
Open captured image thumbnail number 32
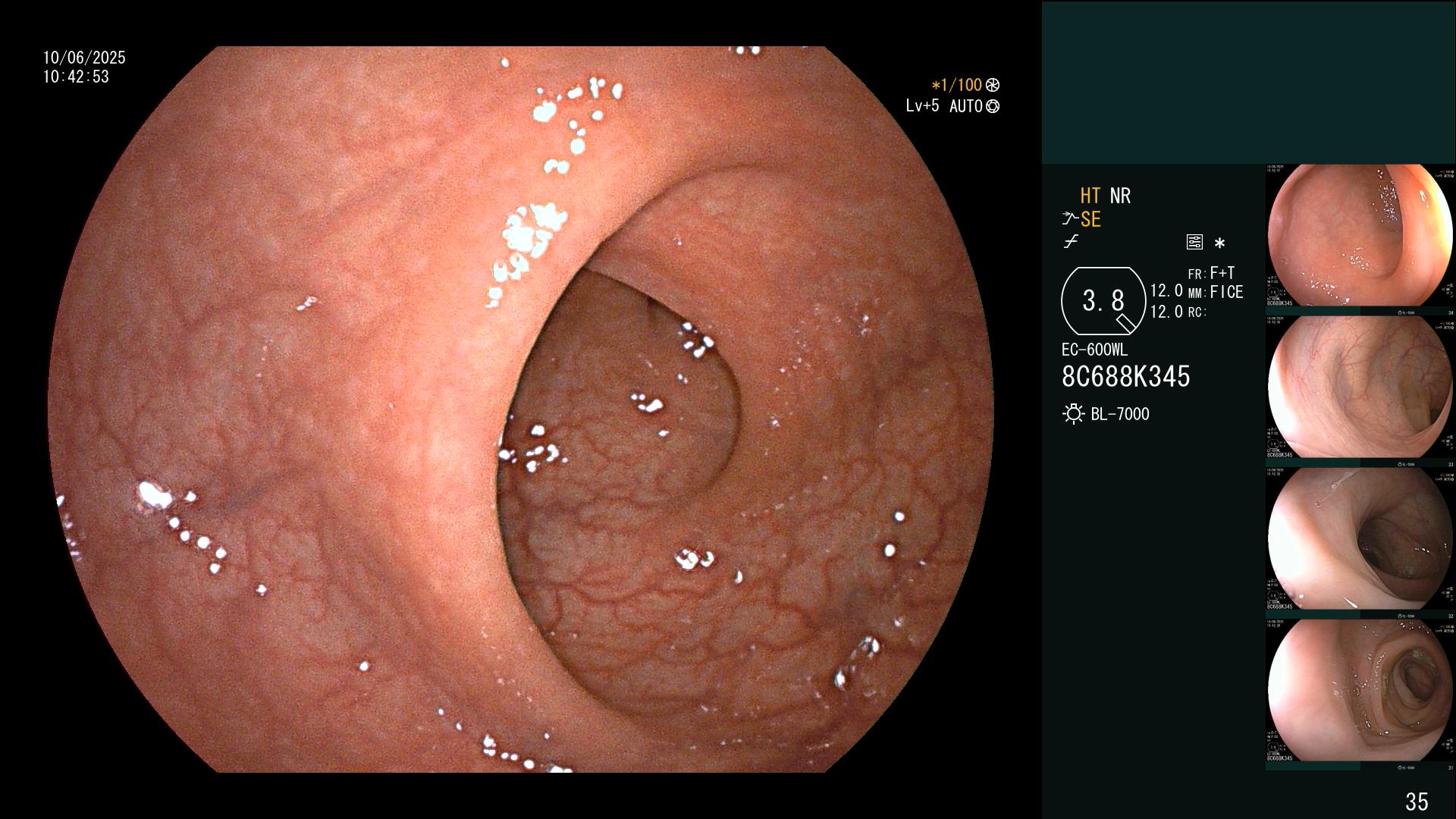point(1360,539)
